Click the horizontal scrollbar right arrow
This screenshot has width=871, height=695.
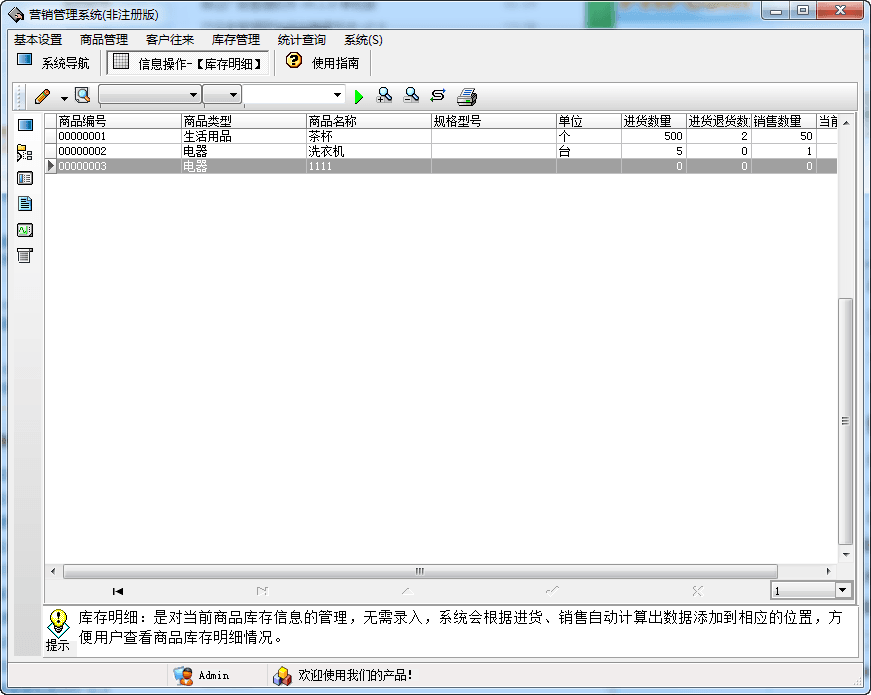828,571
